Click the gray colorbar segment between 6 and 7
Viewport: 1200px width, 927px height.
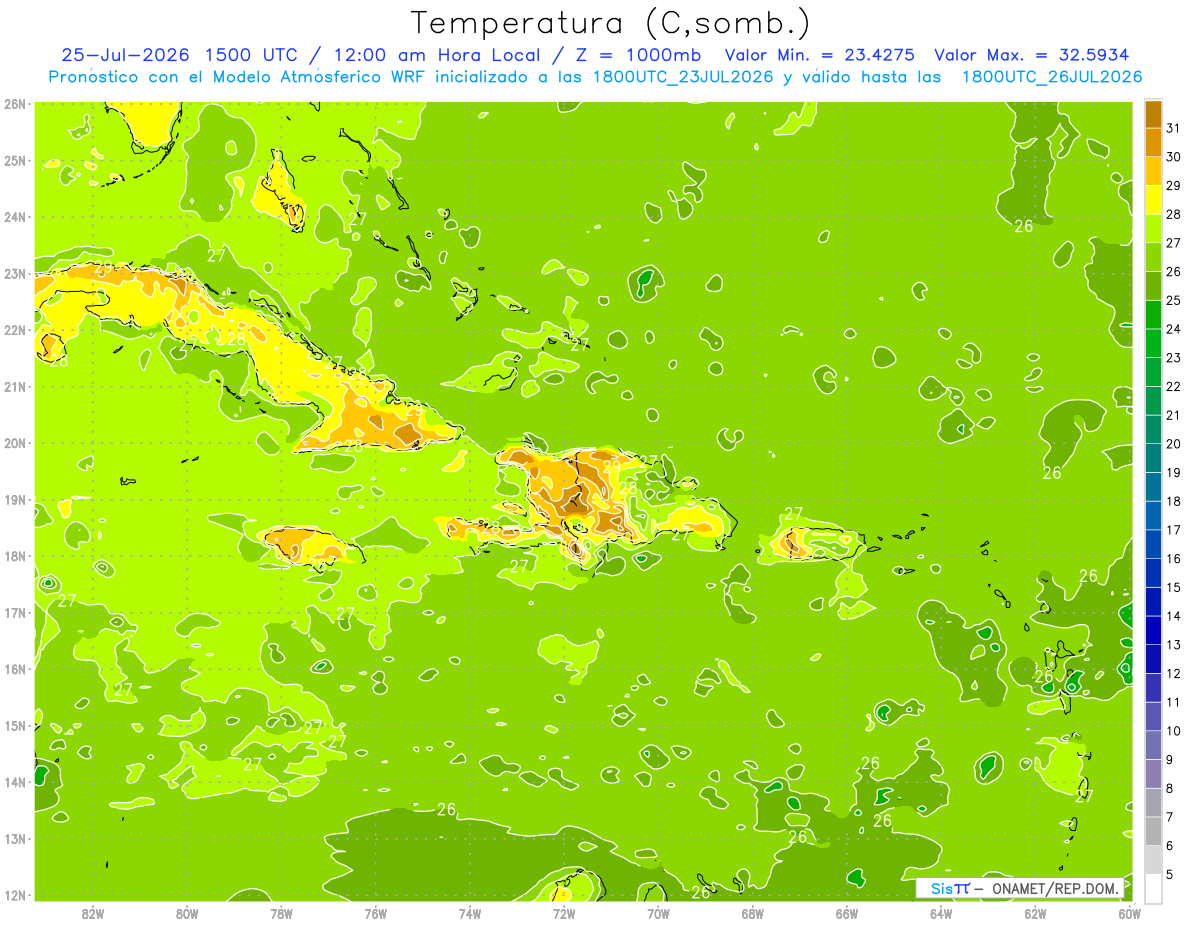coord(1153,832)
